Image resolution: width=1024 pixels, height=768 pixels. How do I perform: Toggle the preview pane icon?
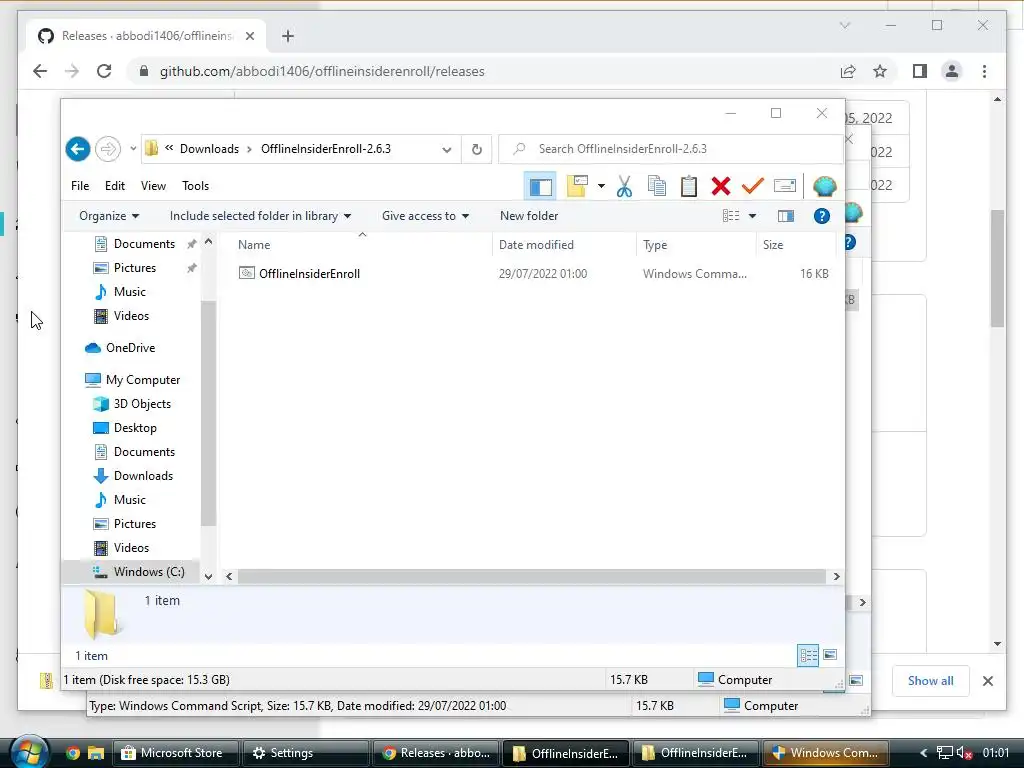point(786,216)
